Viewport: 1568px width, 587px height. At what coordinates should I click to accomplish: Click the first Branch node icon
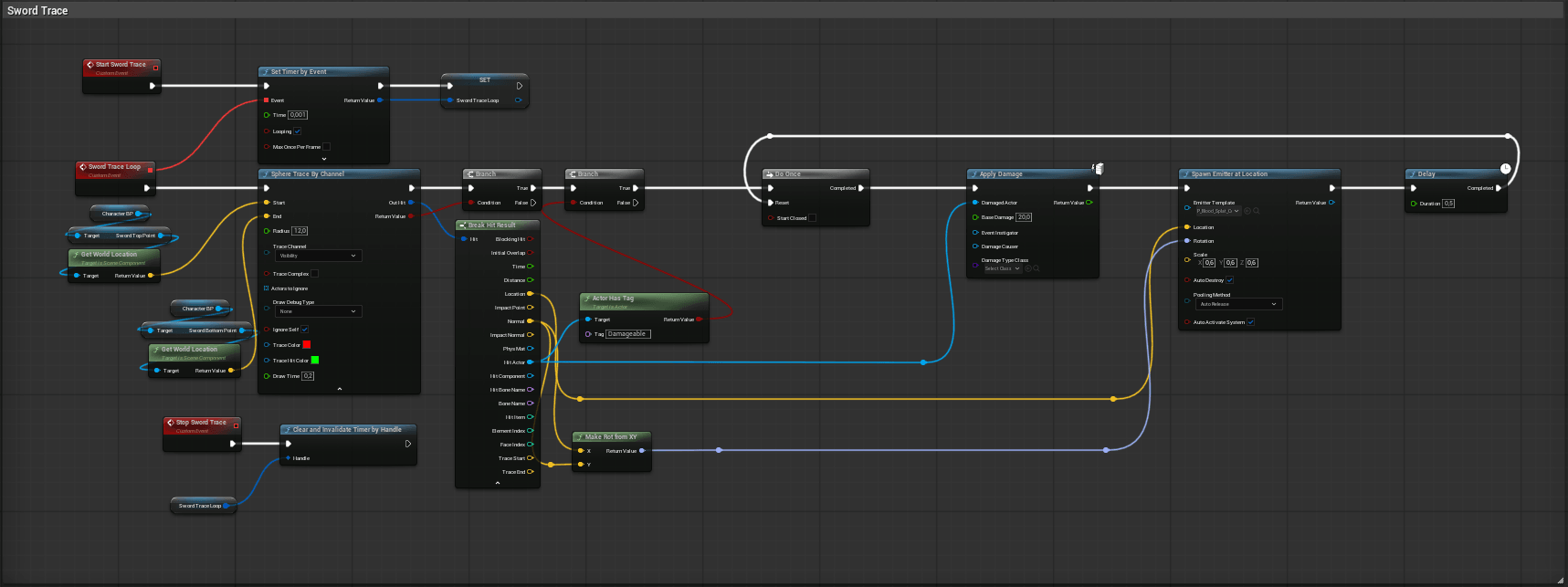(x=470, y=173)
